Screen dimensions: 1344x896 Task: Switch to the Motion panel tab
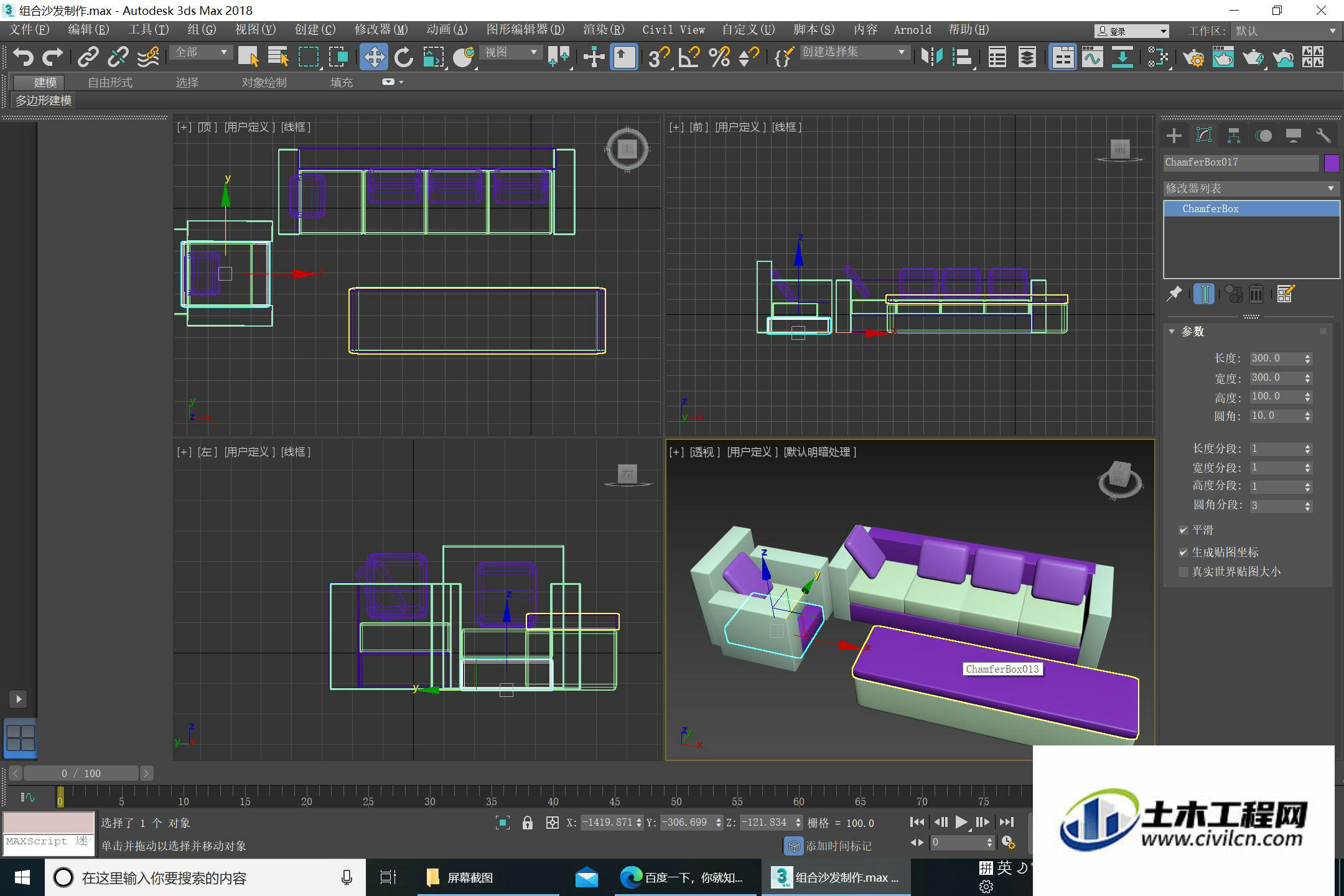point(1264,136)
